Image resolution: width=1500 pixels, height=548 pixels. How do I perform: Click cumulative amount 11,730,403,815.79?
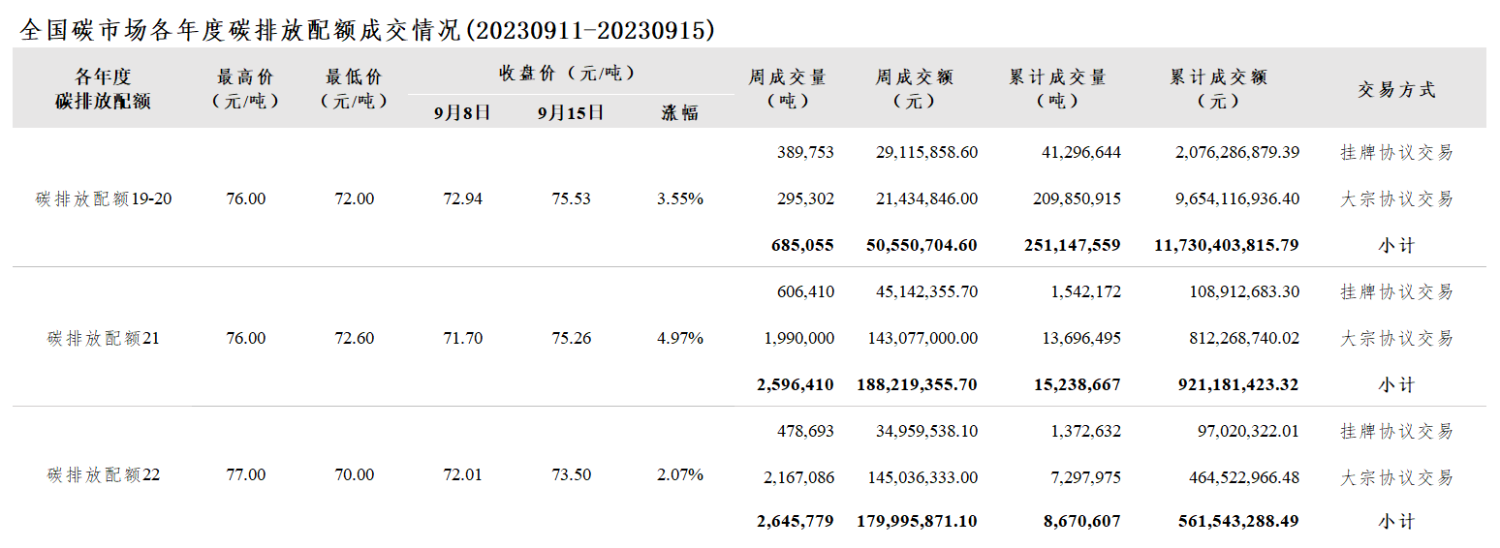pos(1226,244)
